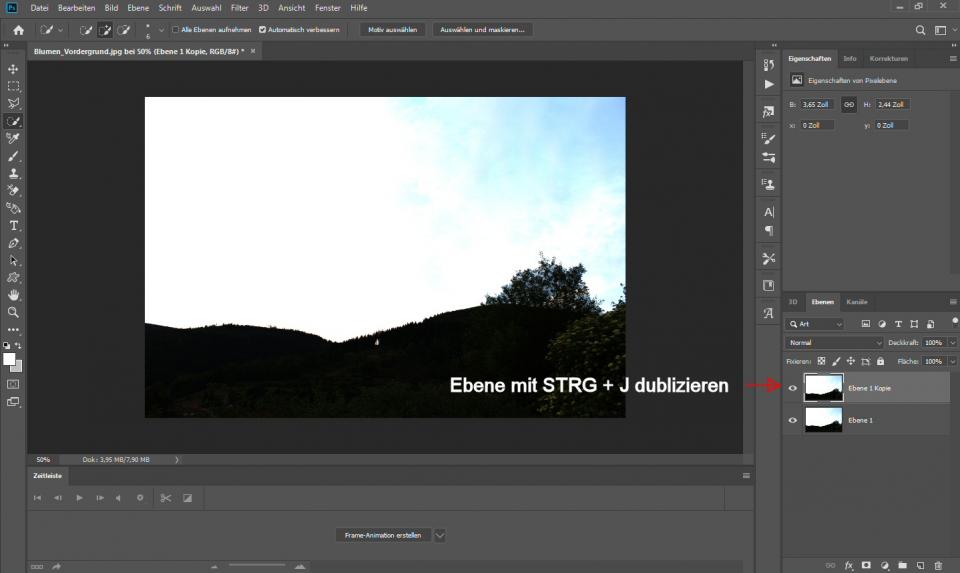960x573 pixels.
Task: Select the Move tool
Action: [14, 69]
